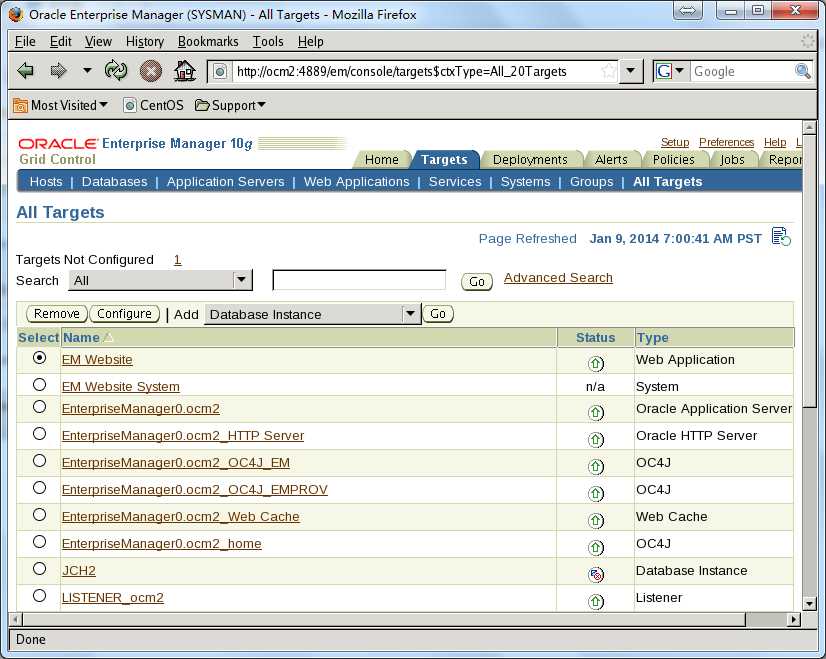This screenshot has height=659, width=826.
Task: Click status icon for ocm2_home row
Action: tap(596, 547)
